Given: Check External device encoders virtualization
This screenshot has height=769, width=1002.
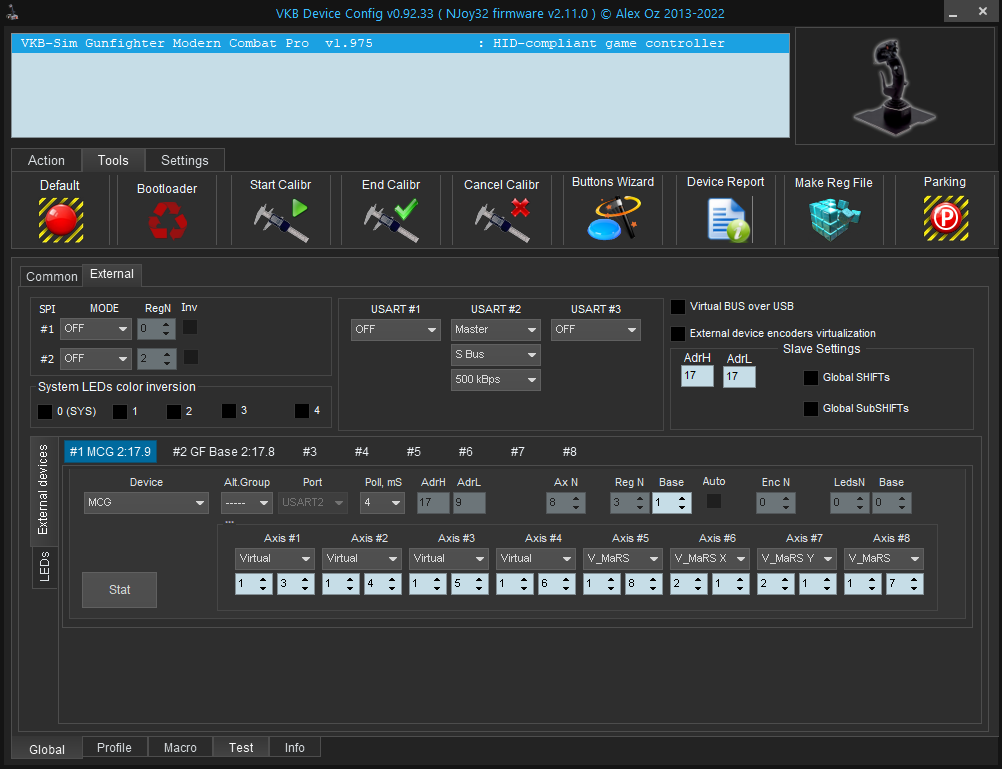Looking at the screenshot, I should tap(679, 334).
